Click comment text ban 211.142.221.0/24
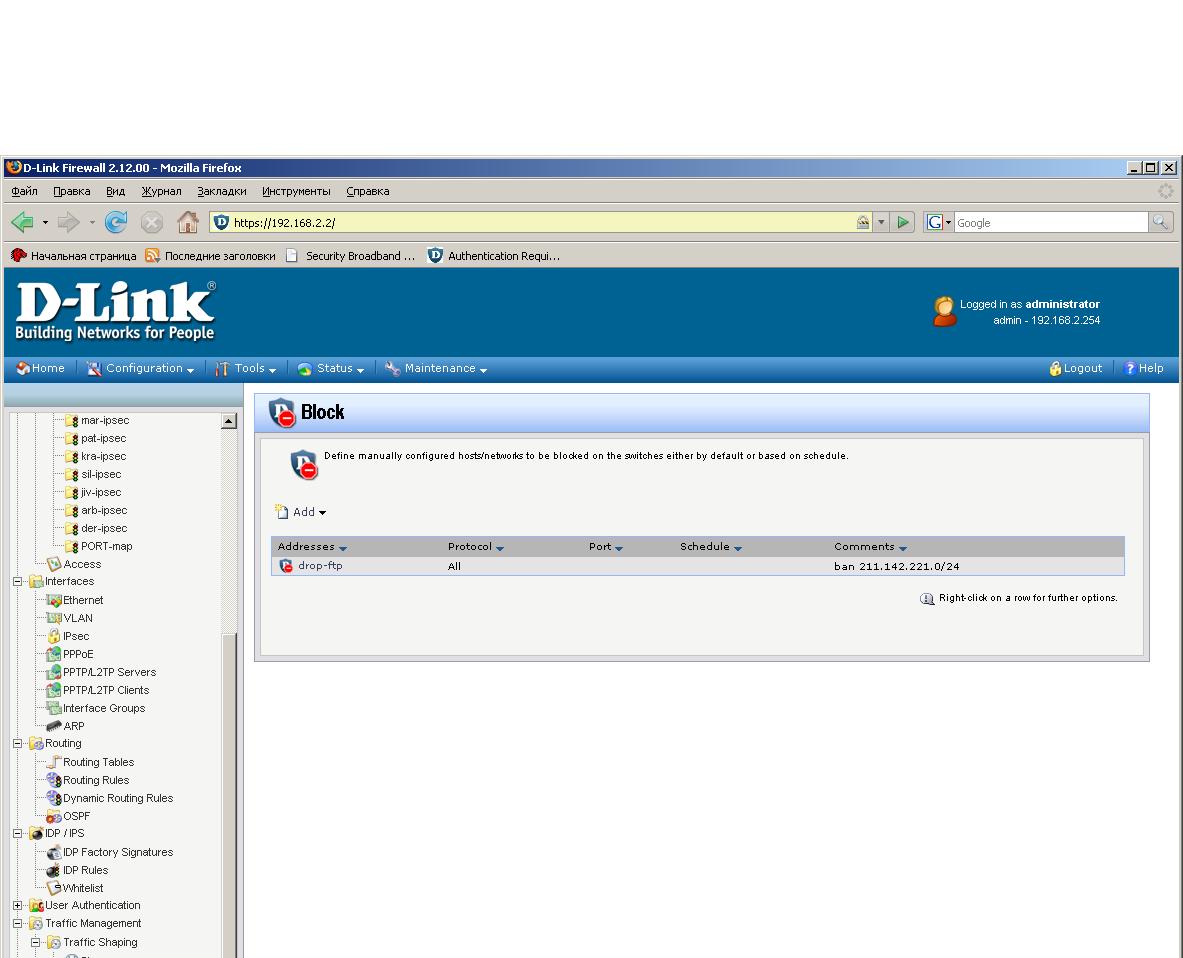 (x=896, y=567)
